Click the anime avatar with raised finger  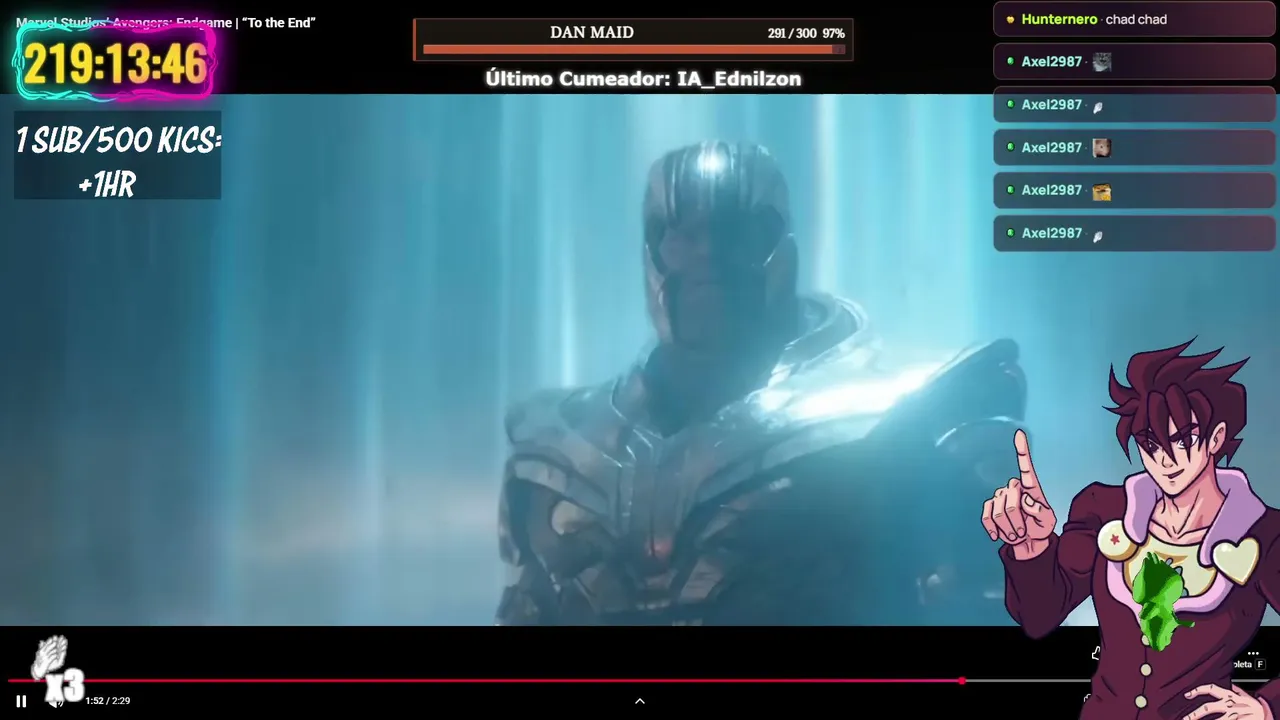pyautogui.click(x=1130, y=530)
